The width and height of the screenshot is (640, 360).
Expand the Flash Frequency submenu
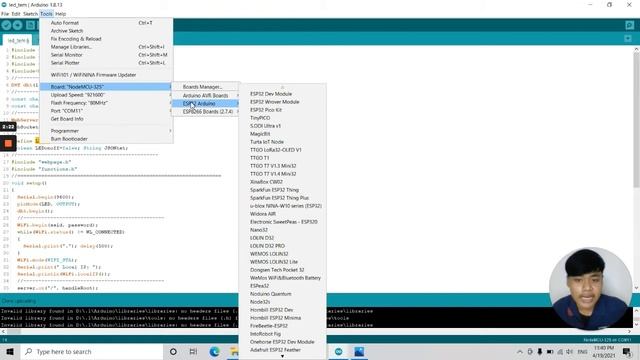click(106, 103)
